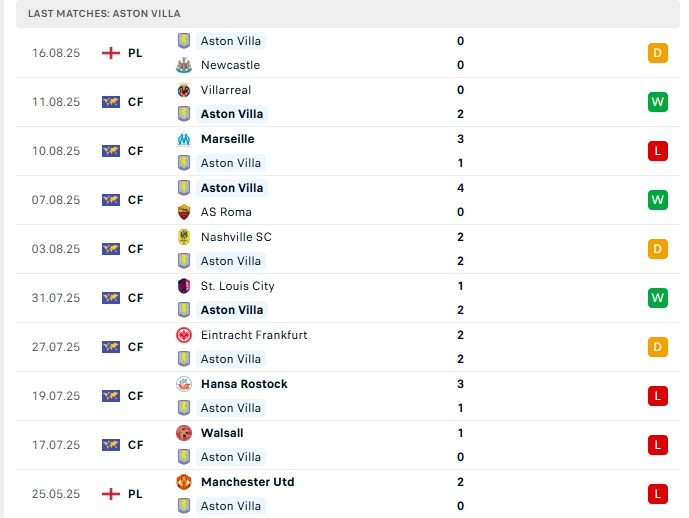The height and width of the screenshot is (518, 689).
Task: Click the Villarreal club crest icon
Action: 184,90
